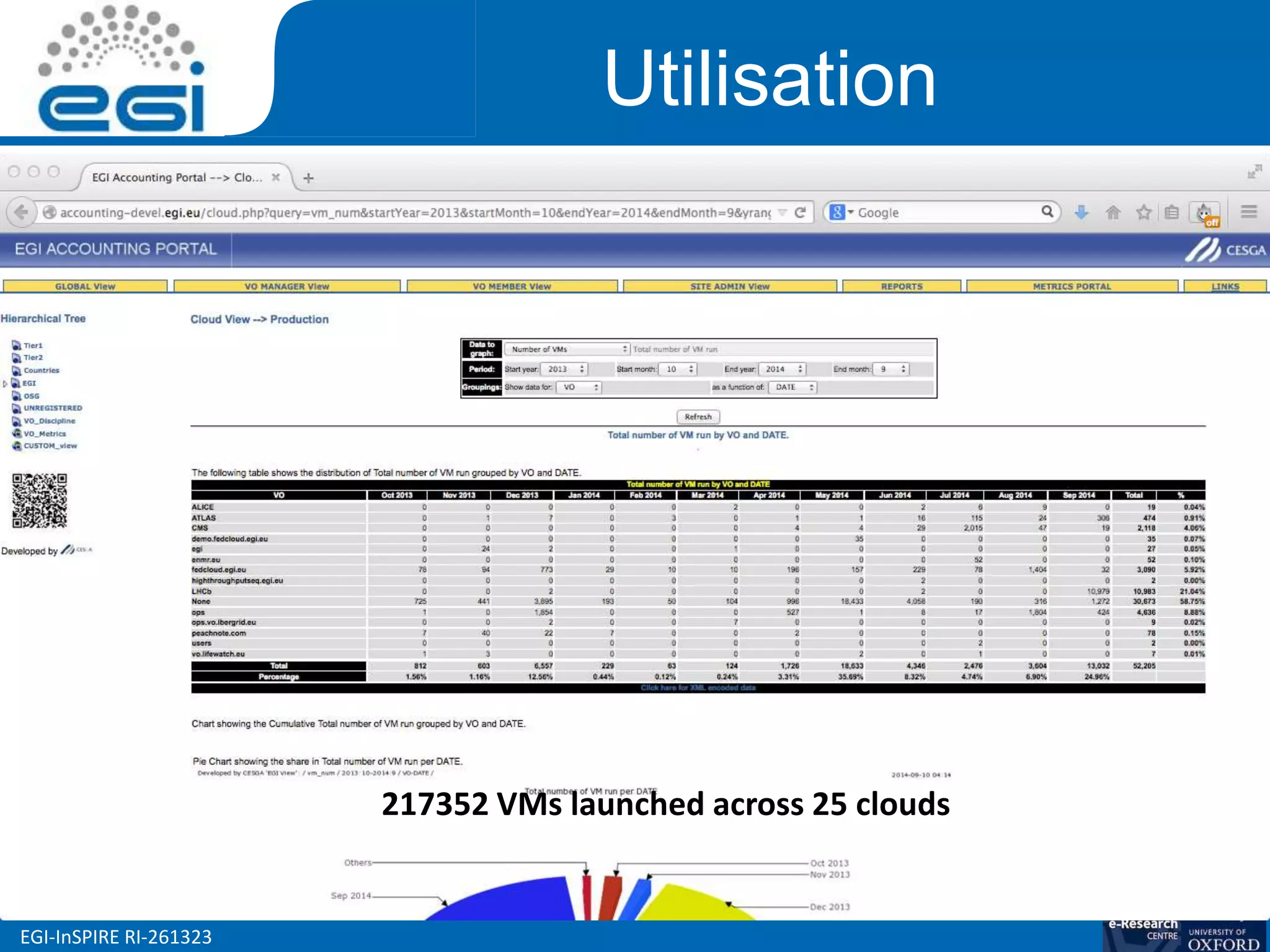Click the CESGA logo
The height and width of the screenshot is (952, 1270).
[1225, 250]
